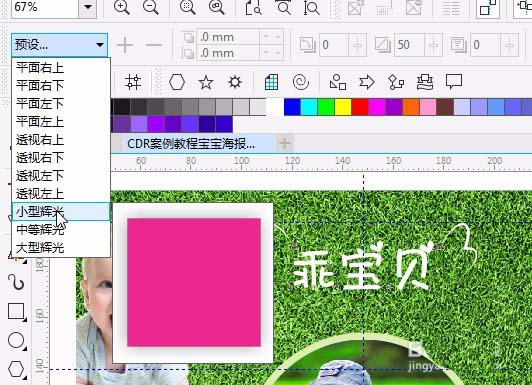
Task: Select the callout shapes tool
Action: (454, 82)
